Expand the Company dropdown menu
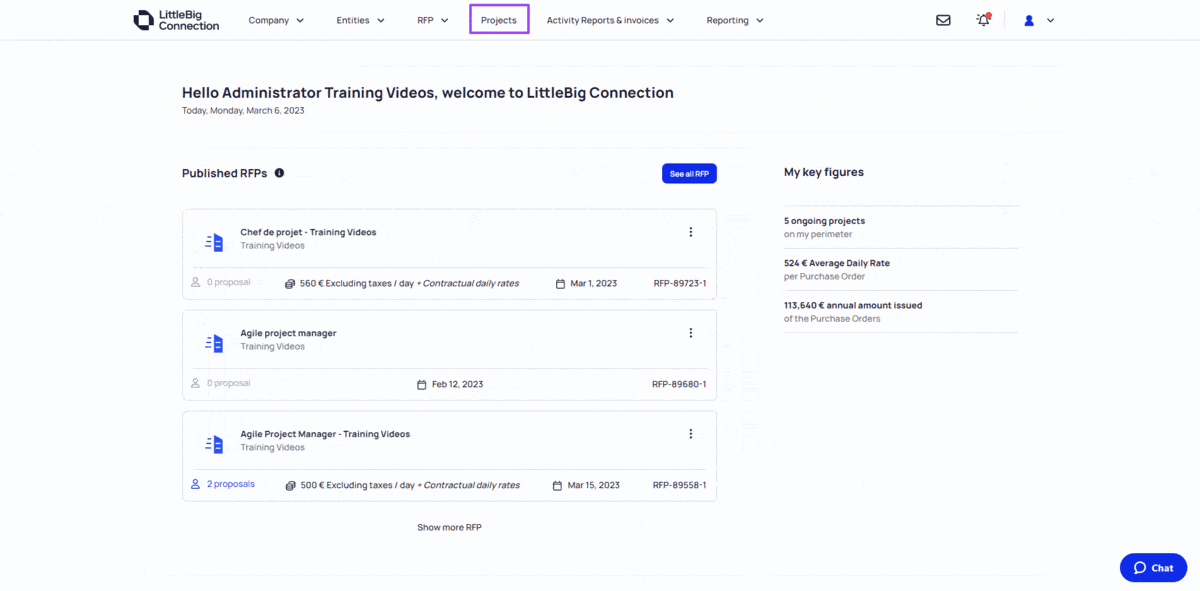This screenshot has width=1200, height=591. (276, 20)
